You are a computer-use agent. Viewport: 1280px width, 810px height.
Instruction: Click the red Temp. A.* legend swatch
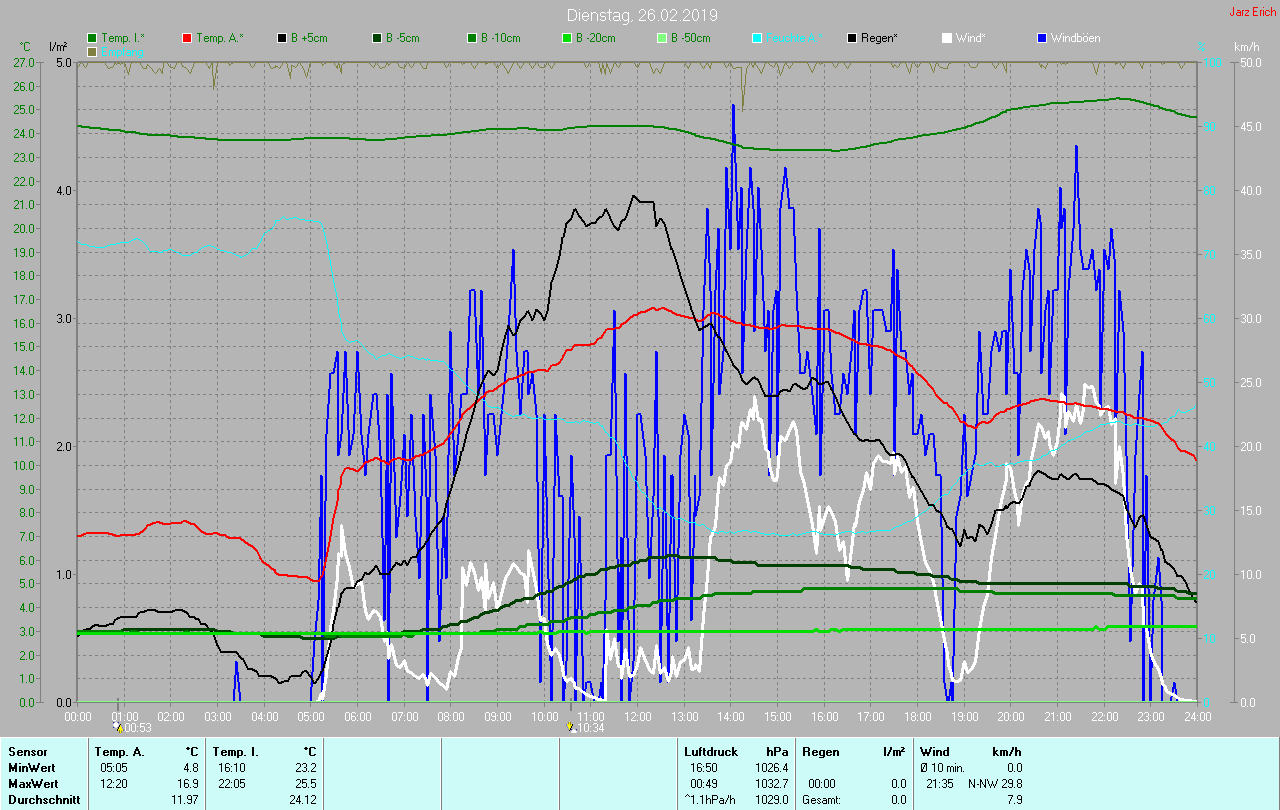tap(187, 38)
